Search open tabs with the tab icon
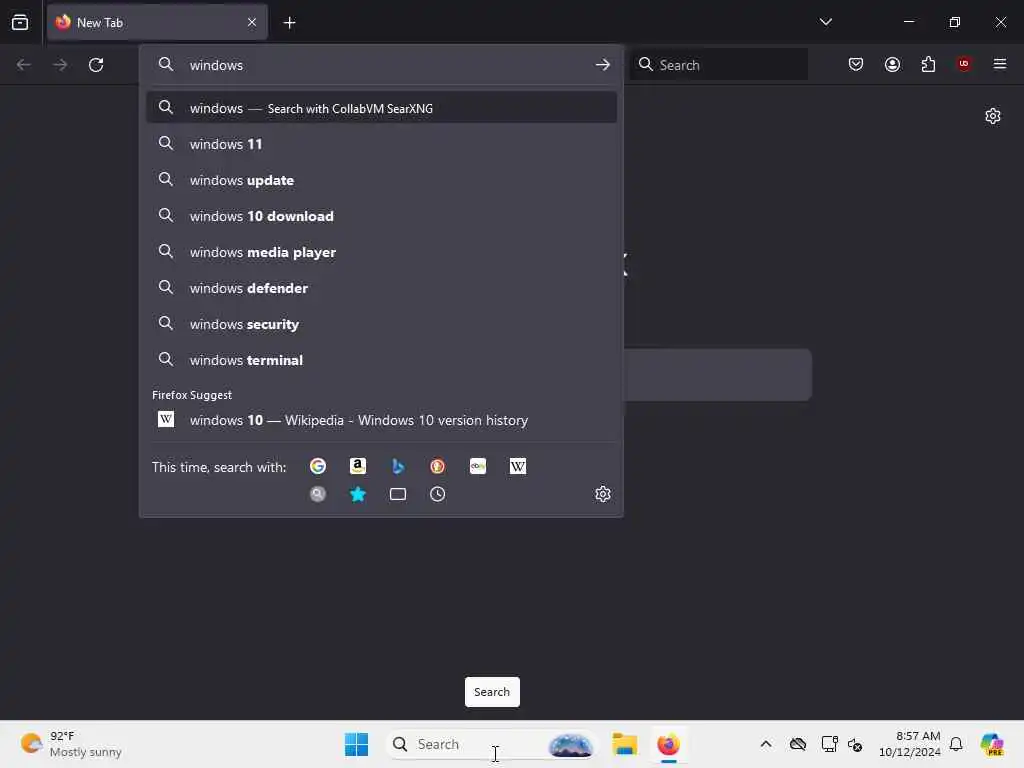This screenshot has width=1024, height=768. point(398,494)
